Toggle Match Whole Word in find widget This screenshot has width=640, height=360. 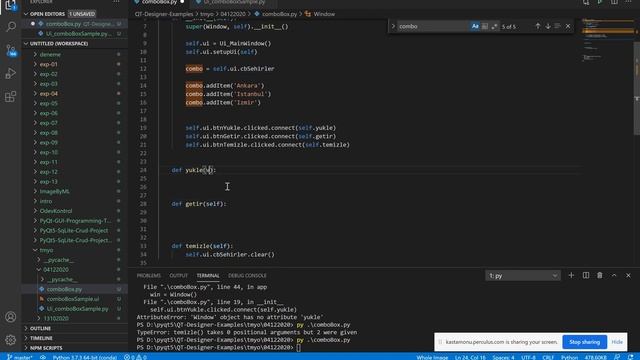[484, 26]
